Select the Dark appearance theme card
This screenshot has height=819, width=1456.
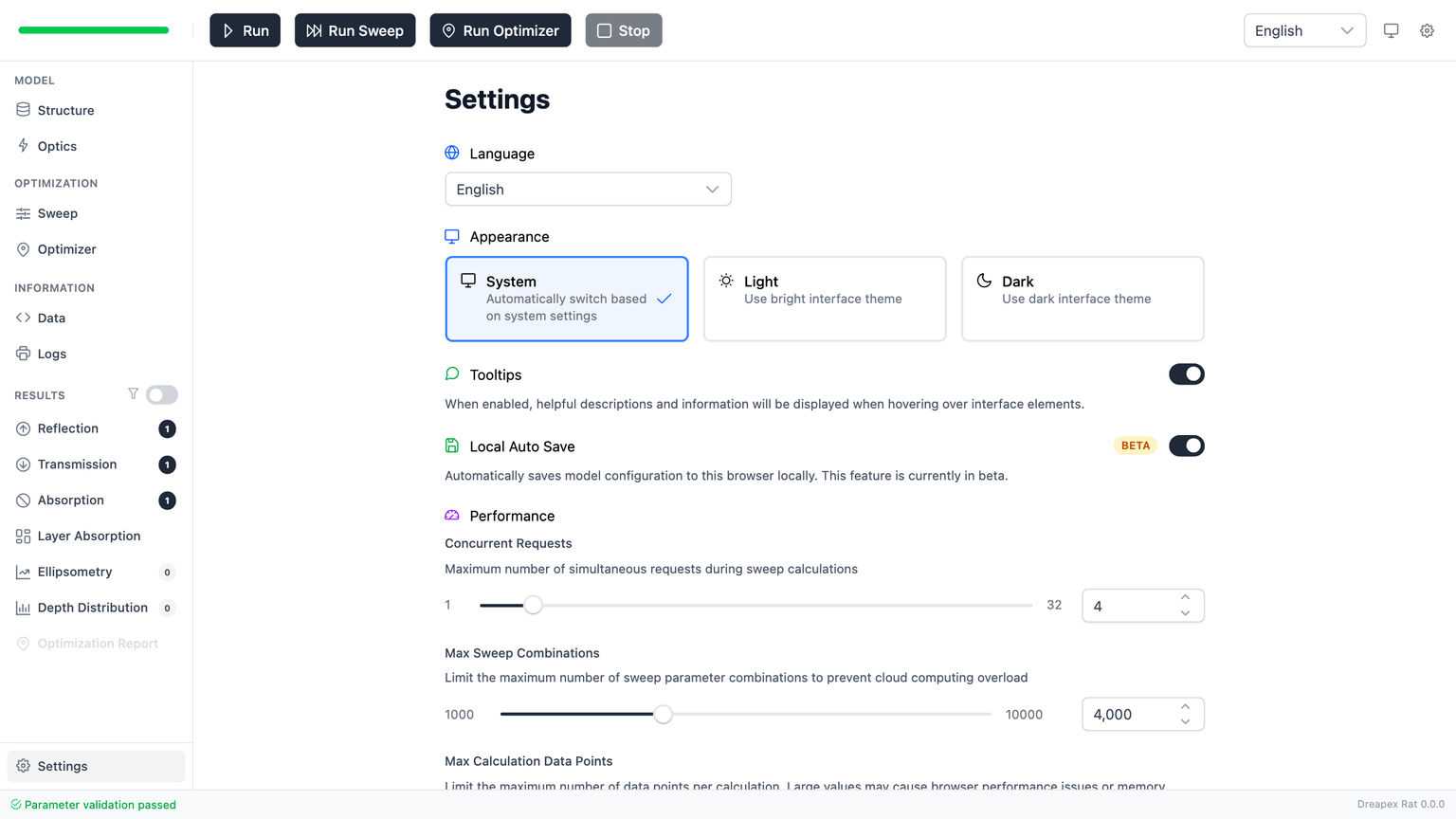click(1083, 299)
